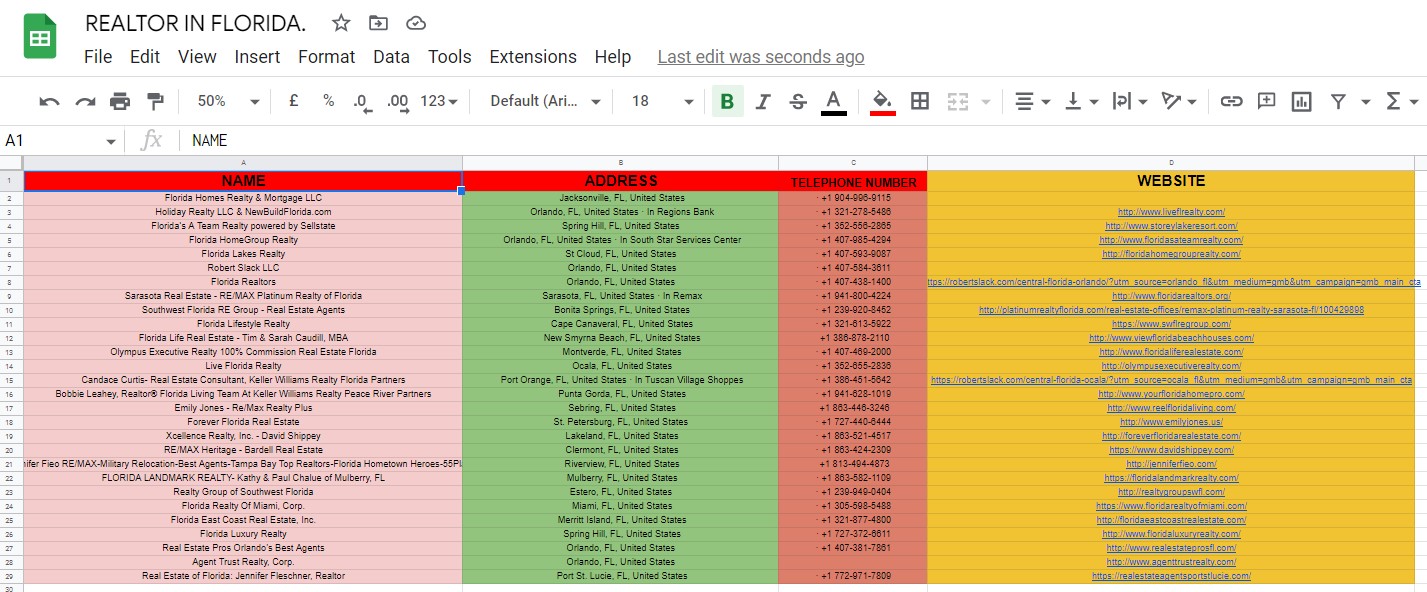Increase decimal places

397,101
